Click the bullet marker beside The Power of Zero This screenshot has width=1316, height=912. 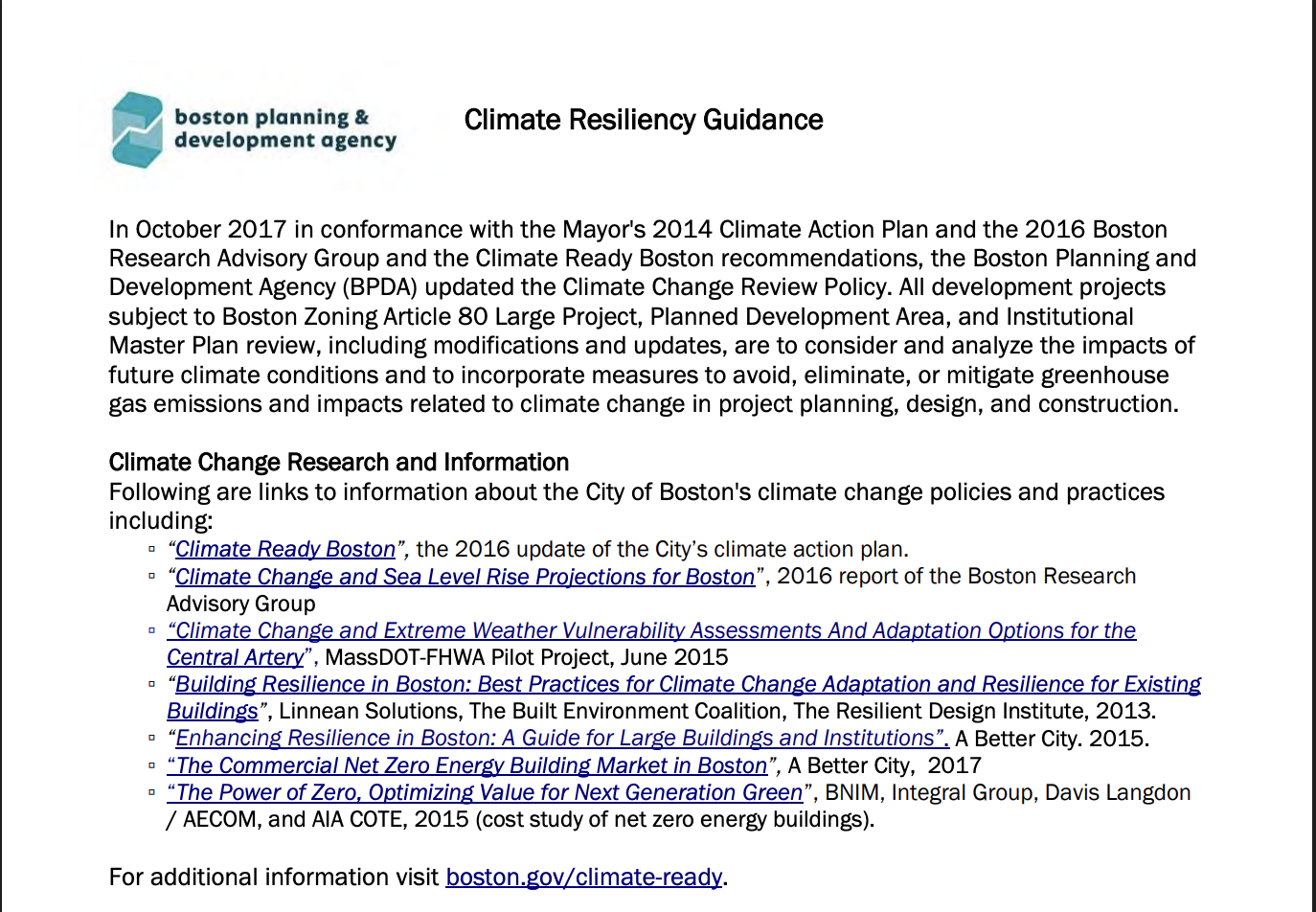point(150,792)
